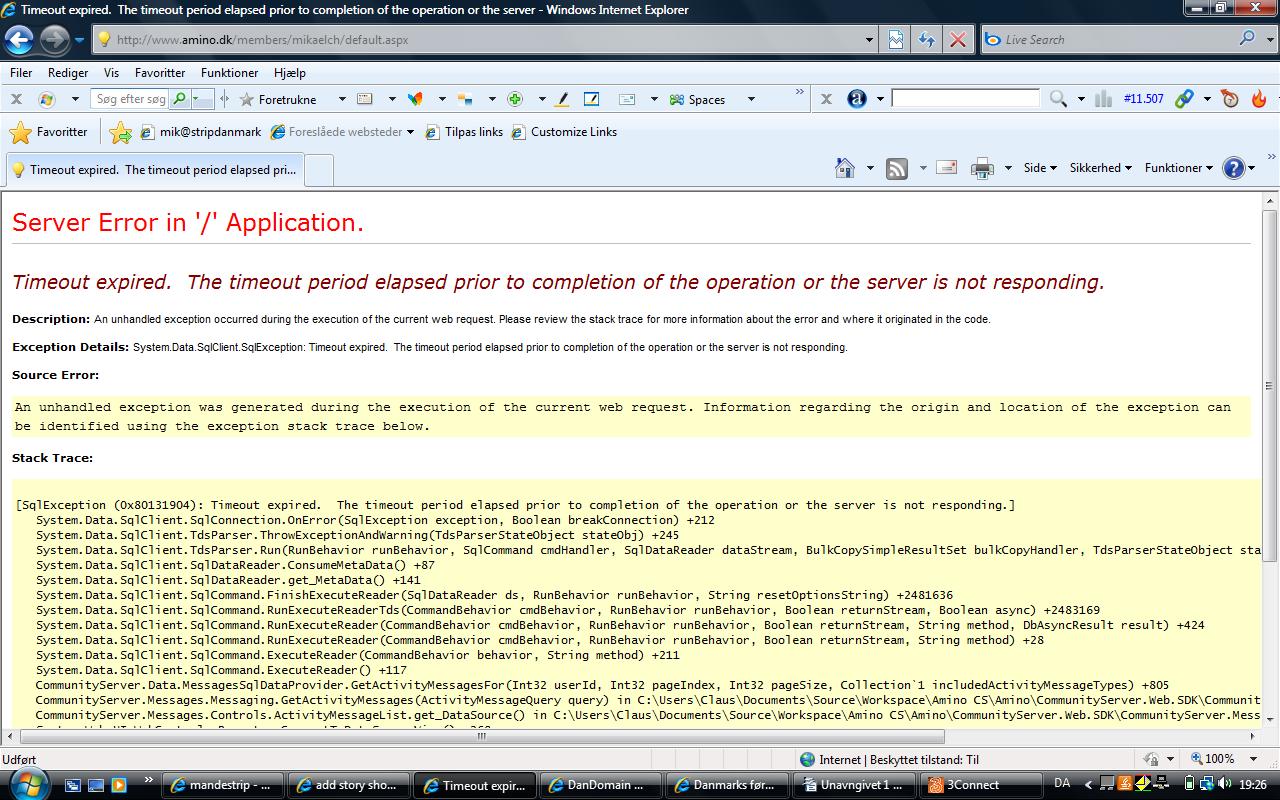Open the MSN butterfly icon
Viewport: 1280px width, 800px height.
415,99
